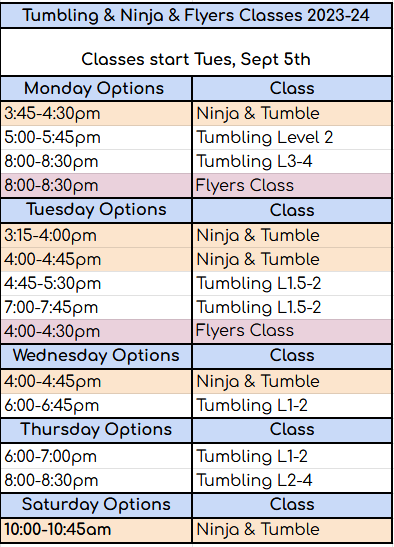Image resolution: width=394 pixels, height=547 pixels.
Task: Select the schedule title header cell
Action: tap(196, 15)
